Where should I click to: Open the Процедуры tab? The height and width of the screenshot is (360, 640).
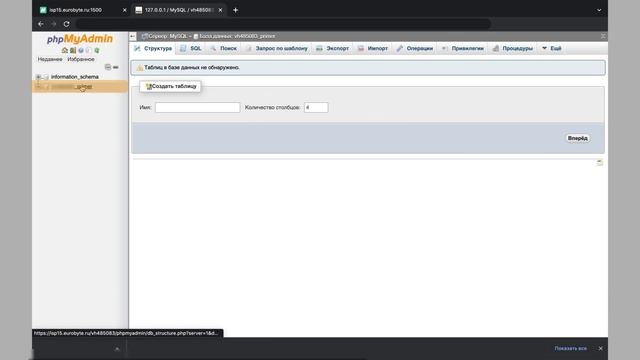[513, 49]
